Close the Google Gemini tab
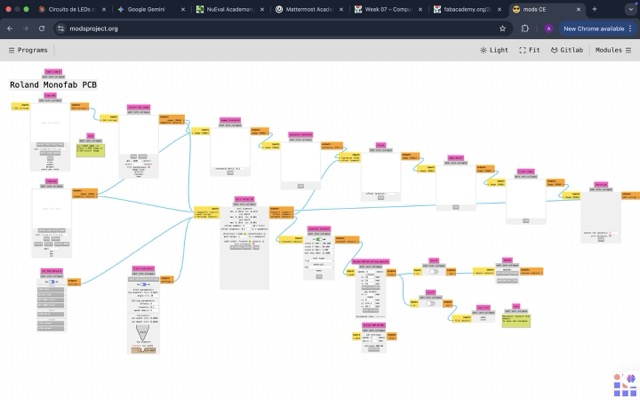The width and height of the screenshot is (640, 400). (183, 9)
